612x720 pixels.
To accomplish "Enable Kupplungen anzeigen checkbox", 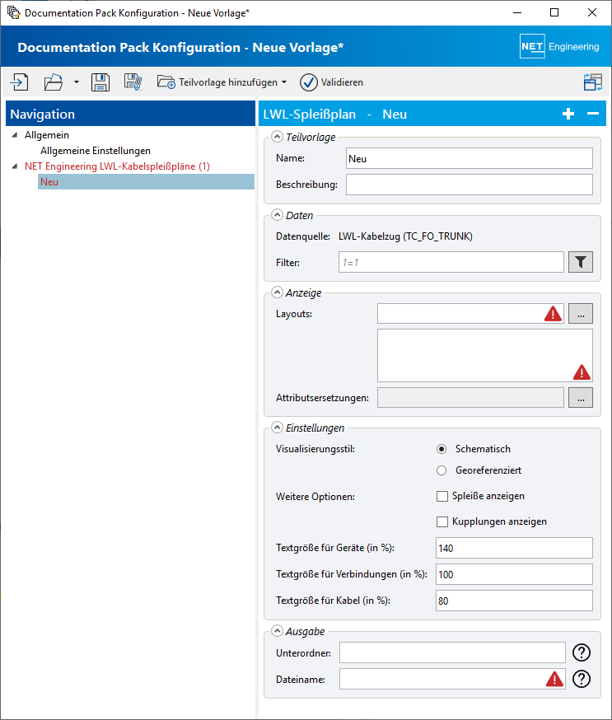I will (x=442, y=522).
